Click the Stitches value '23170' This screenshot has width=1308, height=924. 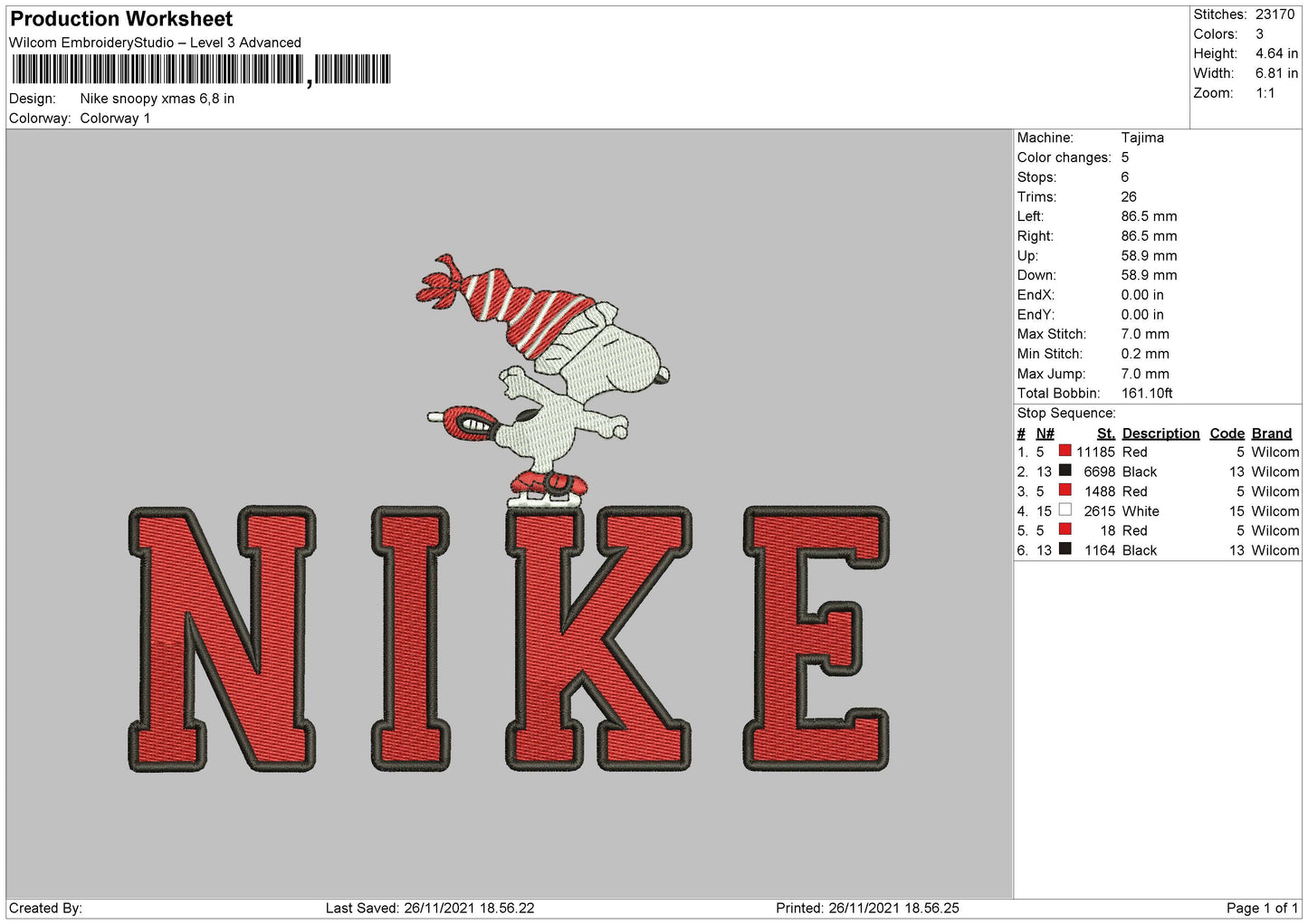coord(1275,14)
